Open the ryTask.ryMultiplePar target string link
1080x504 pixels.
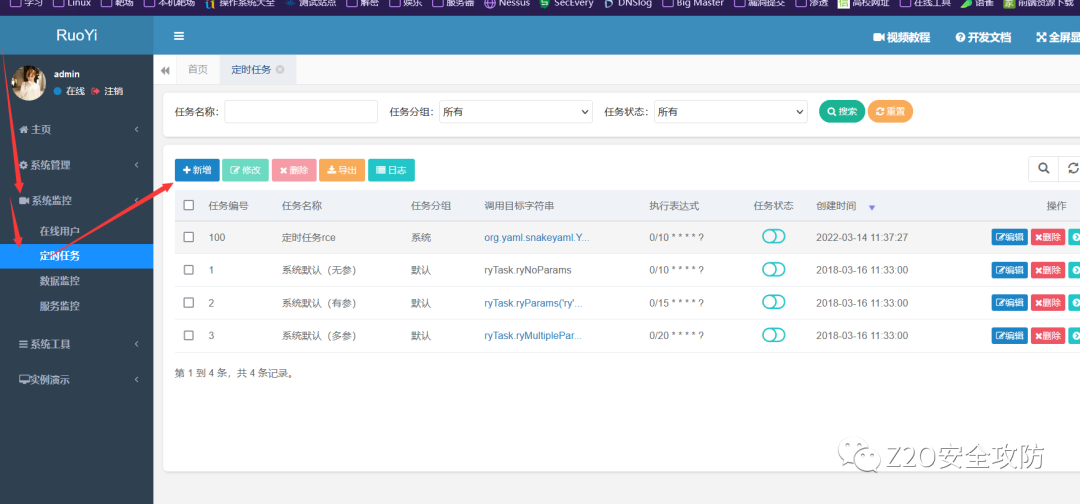[532, 336]
